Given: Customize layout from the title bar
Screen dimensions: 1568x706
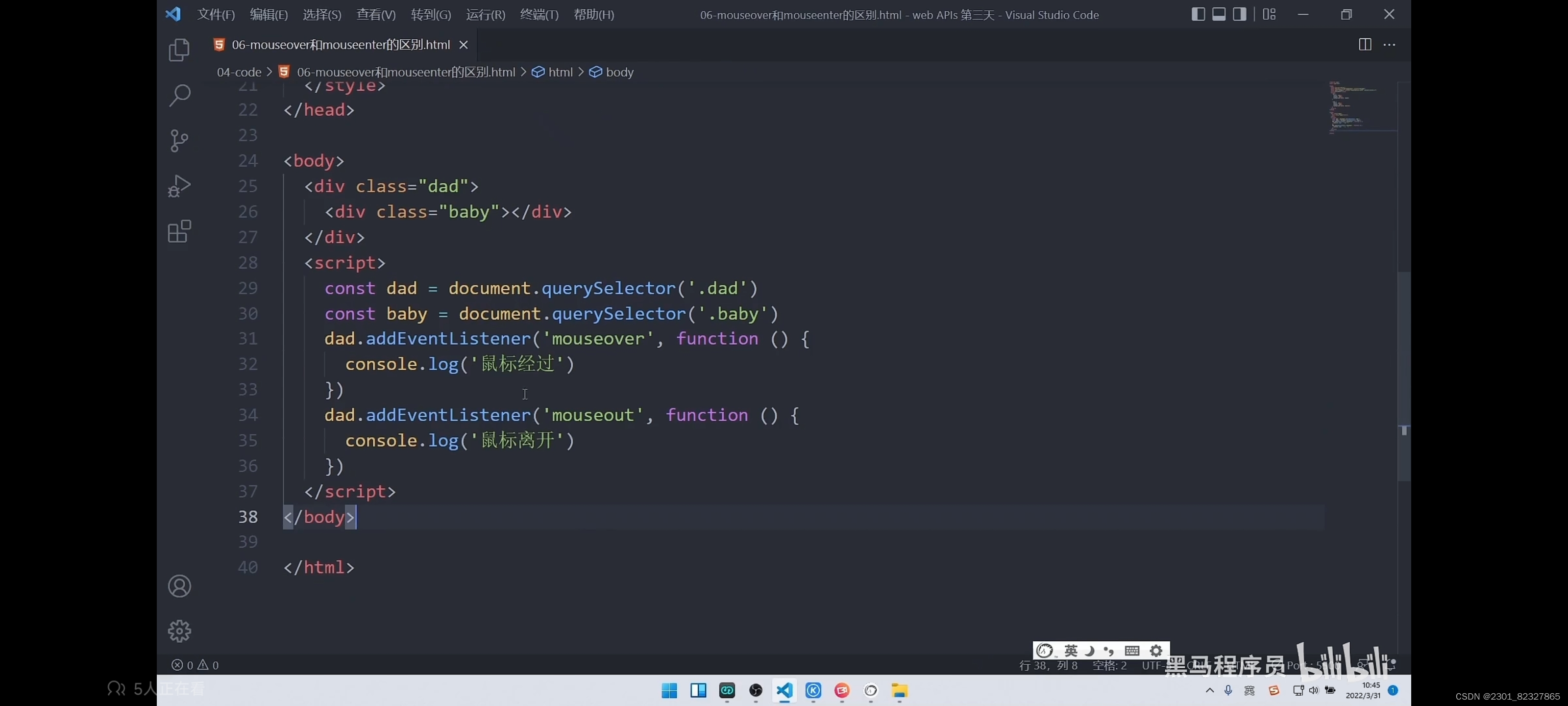Looking at the screenshot, I should (x=1269, y=14).
